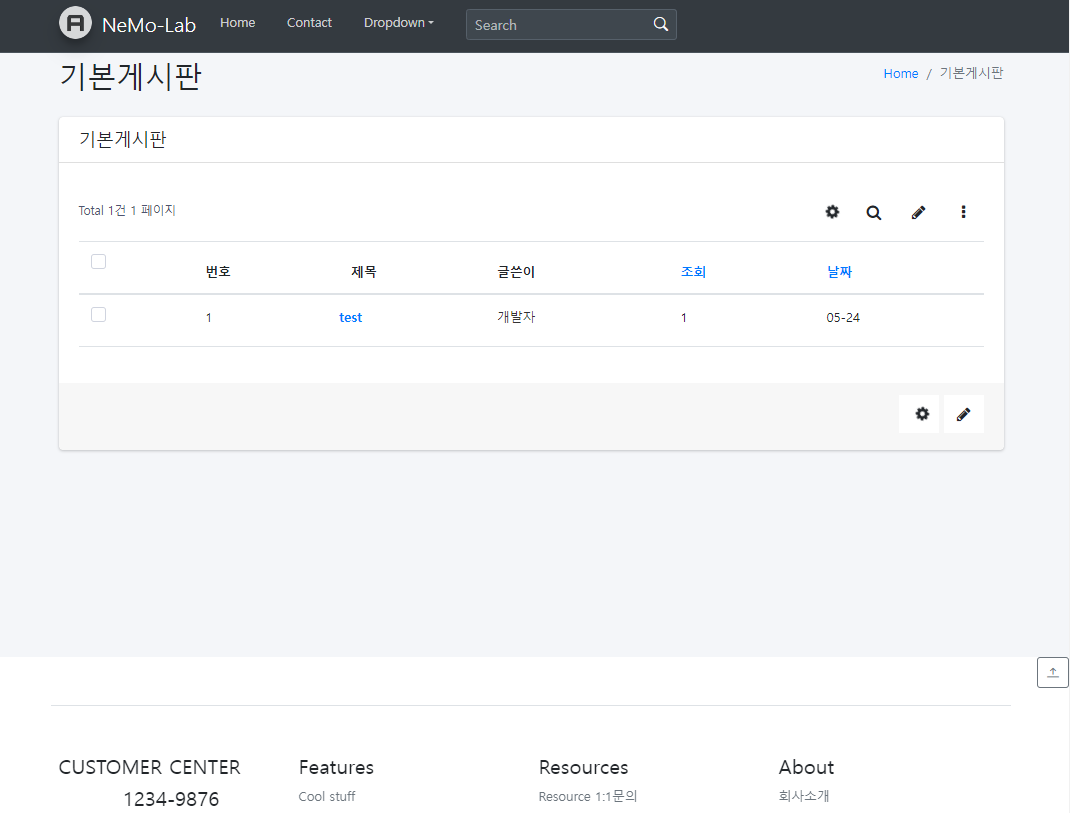Open the Home navbar item

[237, 23]
